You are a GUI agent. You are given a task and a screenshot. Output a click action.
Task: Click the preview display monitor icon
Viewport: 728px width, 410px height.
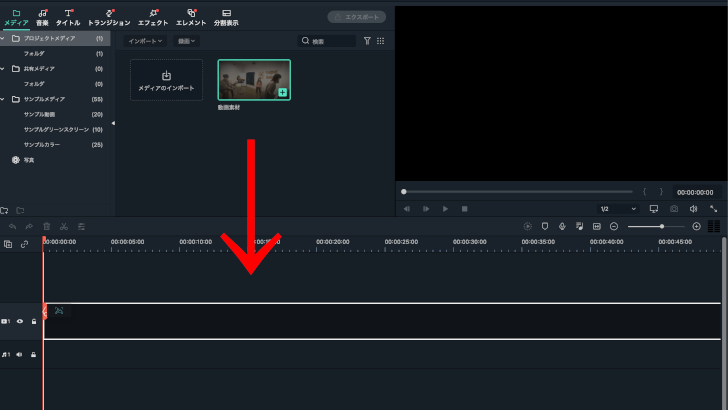(x=654, y=209)
